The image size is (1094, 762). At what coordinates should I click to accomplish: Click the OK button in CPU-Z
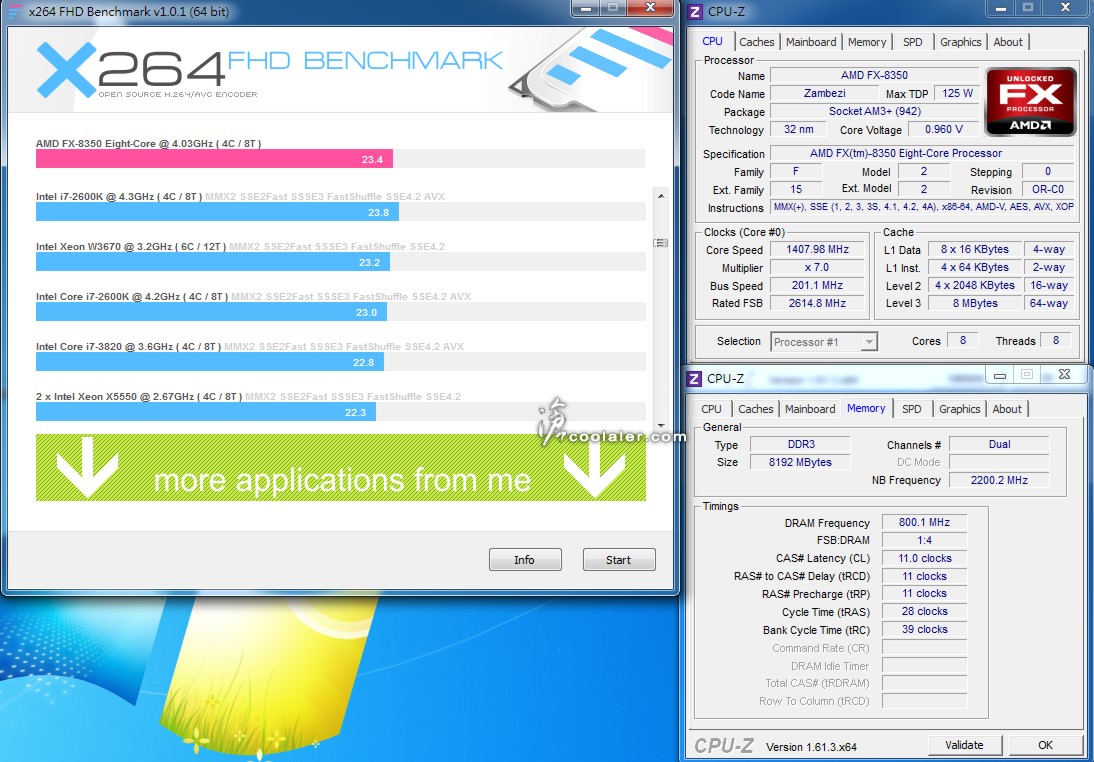1045,745
